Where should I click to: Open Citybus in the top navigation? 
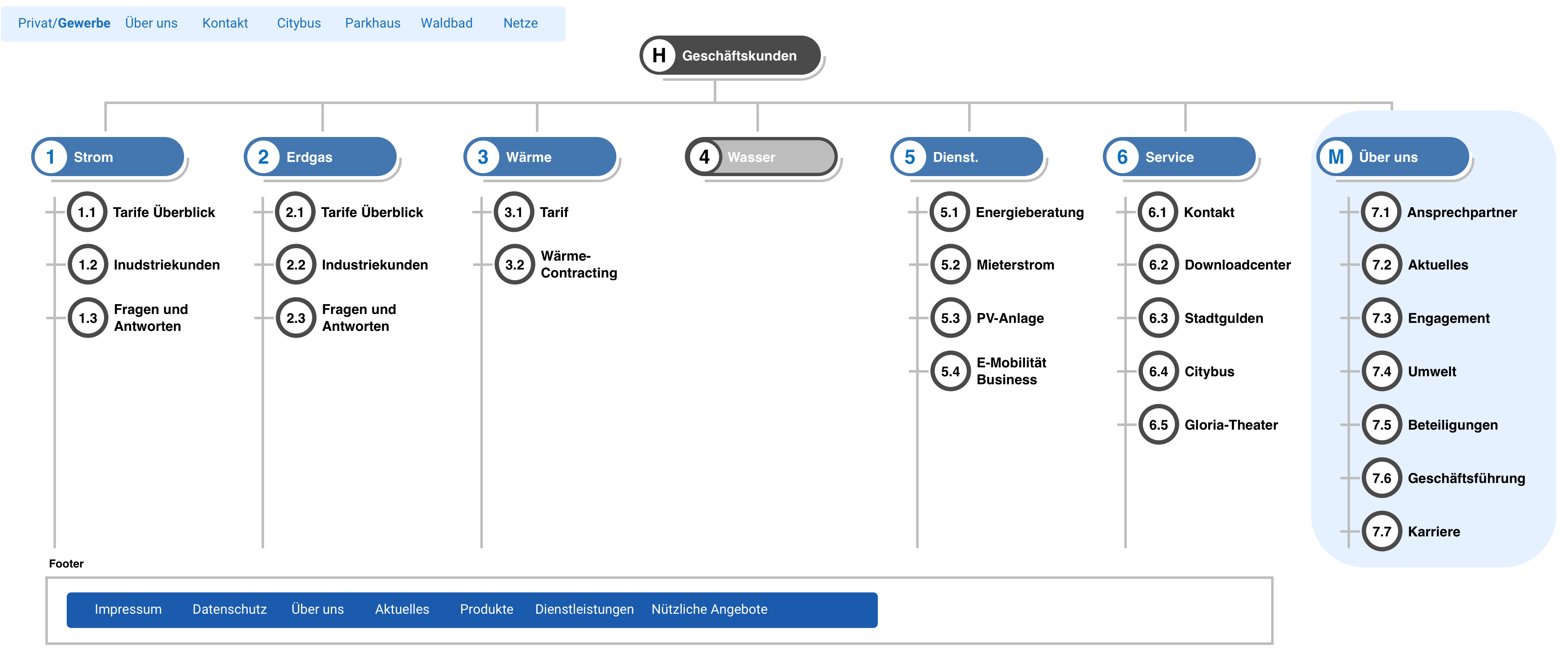298,23
